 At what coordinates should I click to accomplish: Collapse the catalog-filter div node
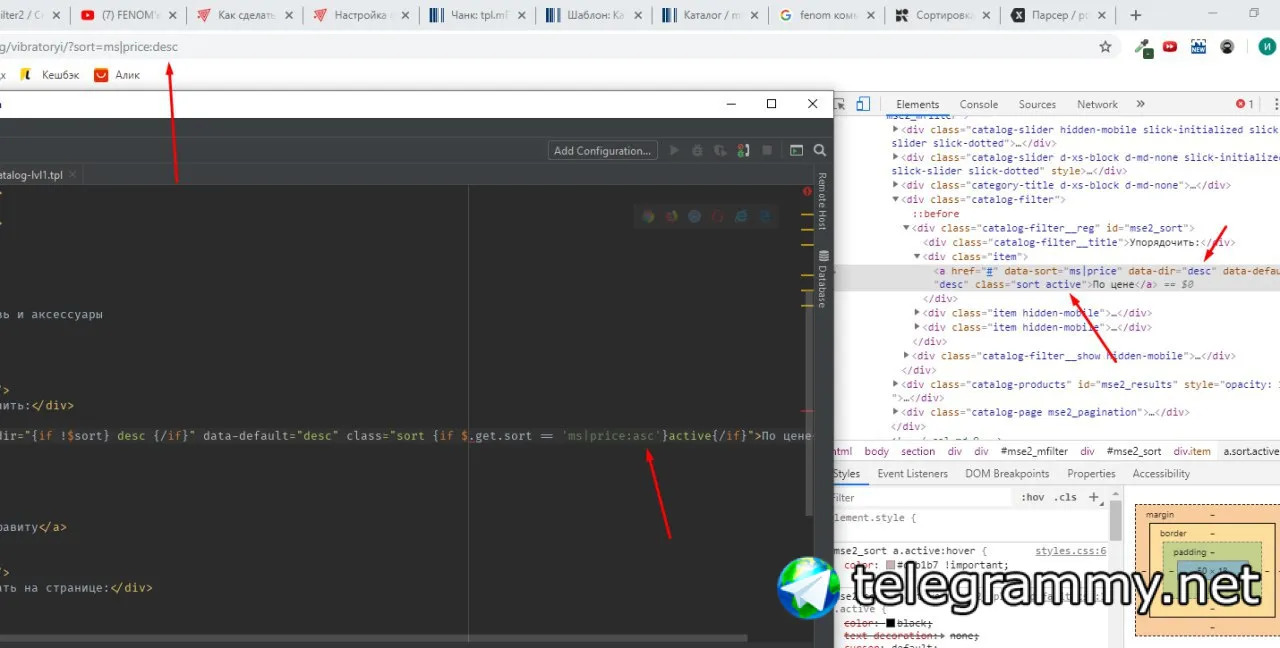895,199
